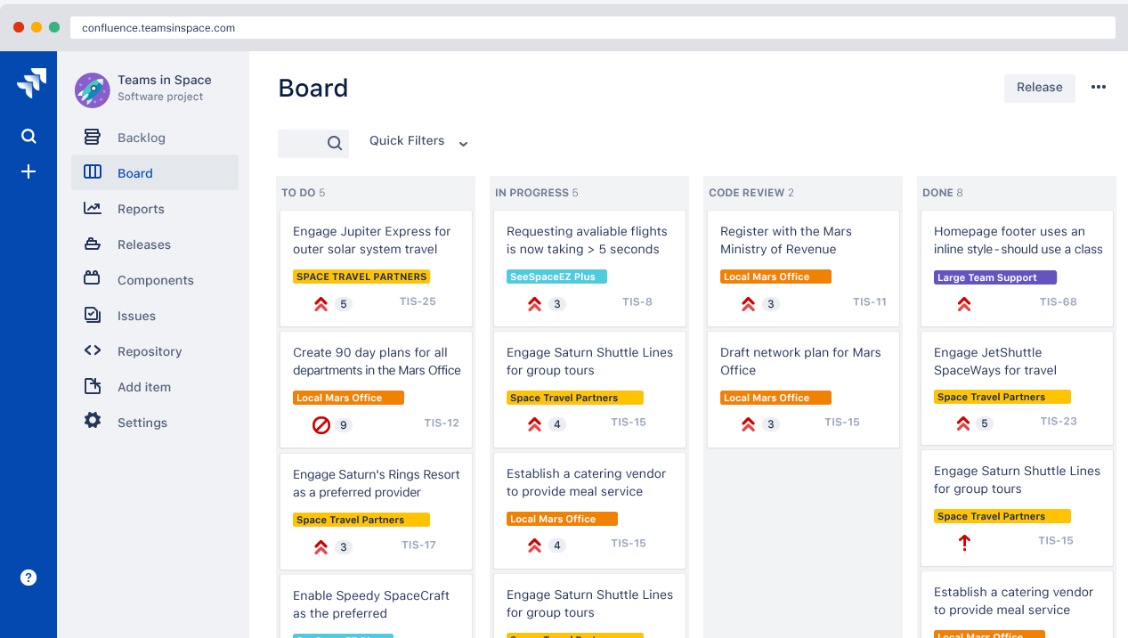Open Issues in the sidebar

point(155,316)
